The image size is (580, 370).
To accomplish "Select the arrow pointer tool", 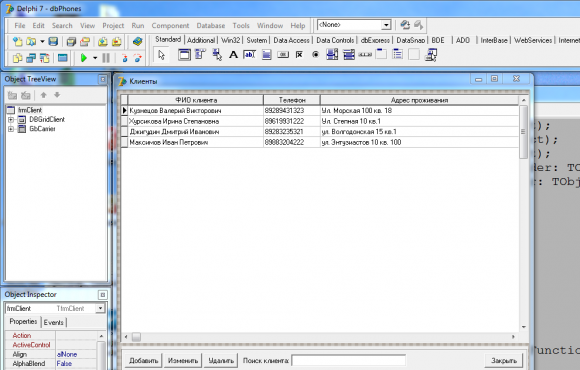I will 161,55.
